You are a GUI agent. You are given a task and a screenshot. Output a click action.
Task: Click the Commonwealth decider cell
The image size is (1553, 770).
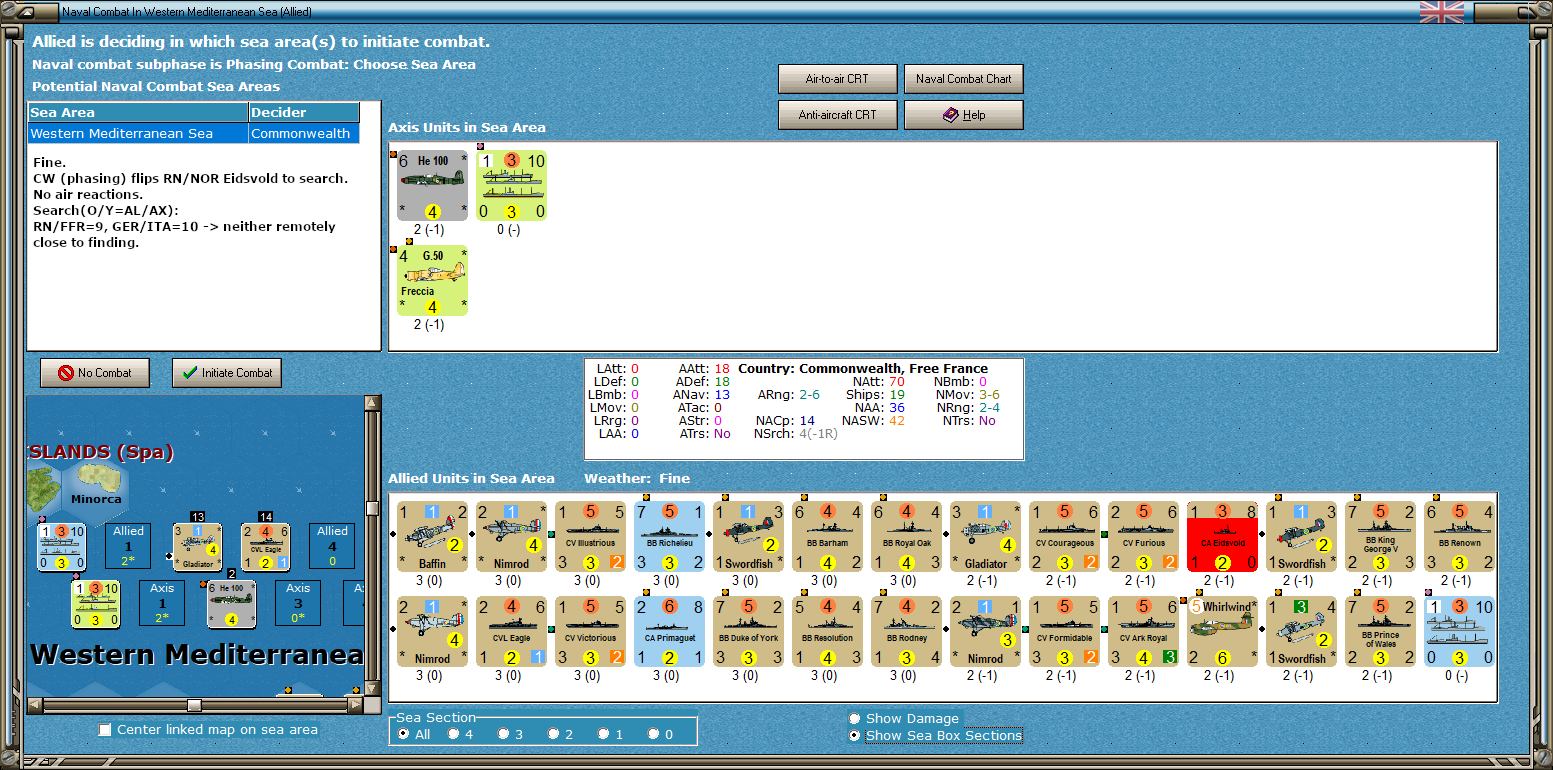tap(304, 133)
